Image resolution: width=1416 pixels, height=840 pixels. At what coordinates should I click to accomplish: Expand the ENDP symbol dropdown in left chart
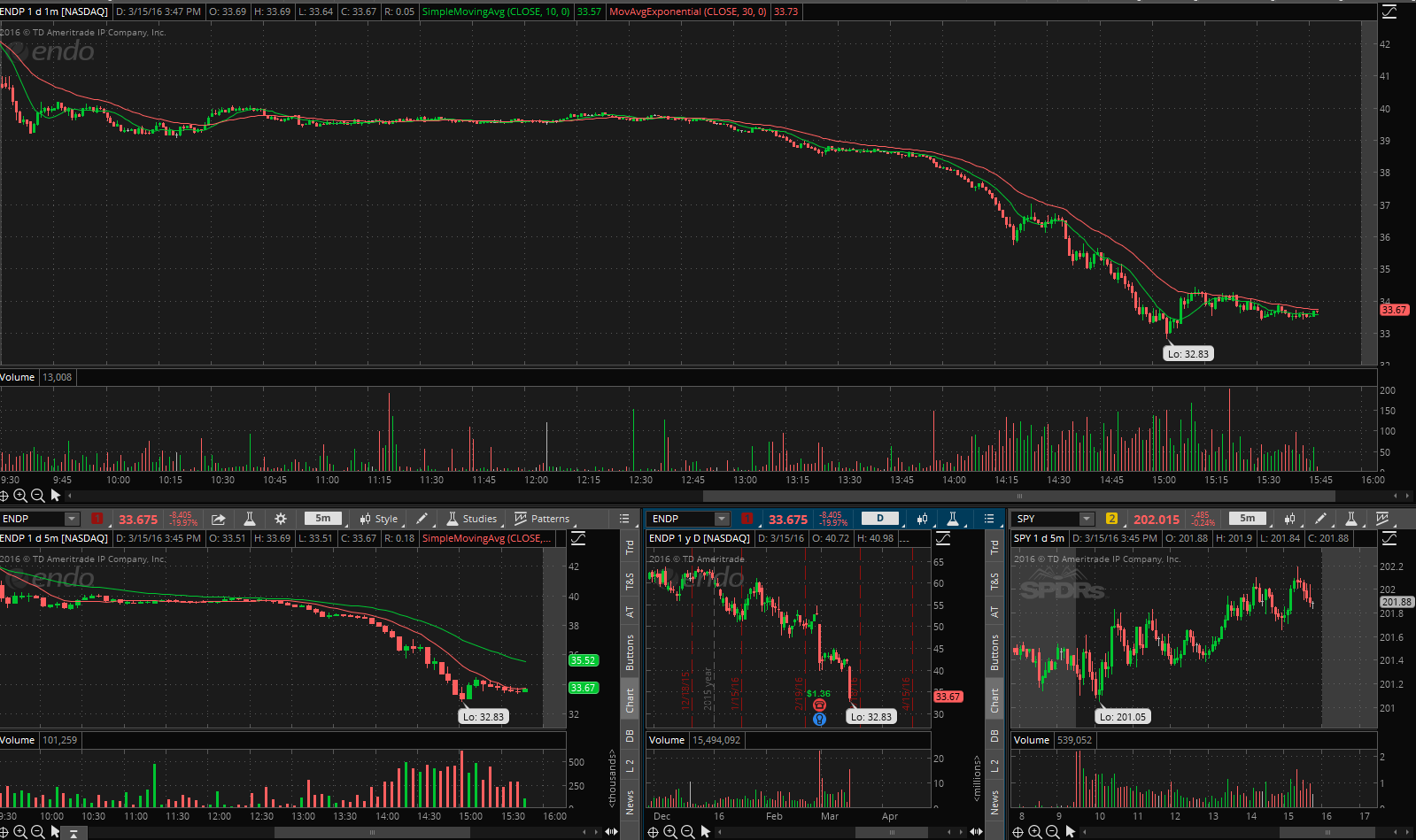coord(72,519)
